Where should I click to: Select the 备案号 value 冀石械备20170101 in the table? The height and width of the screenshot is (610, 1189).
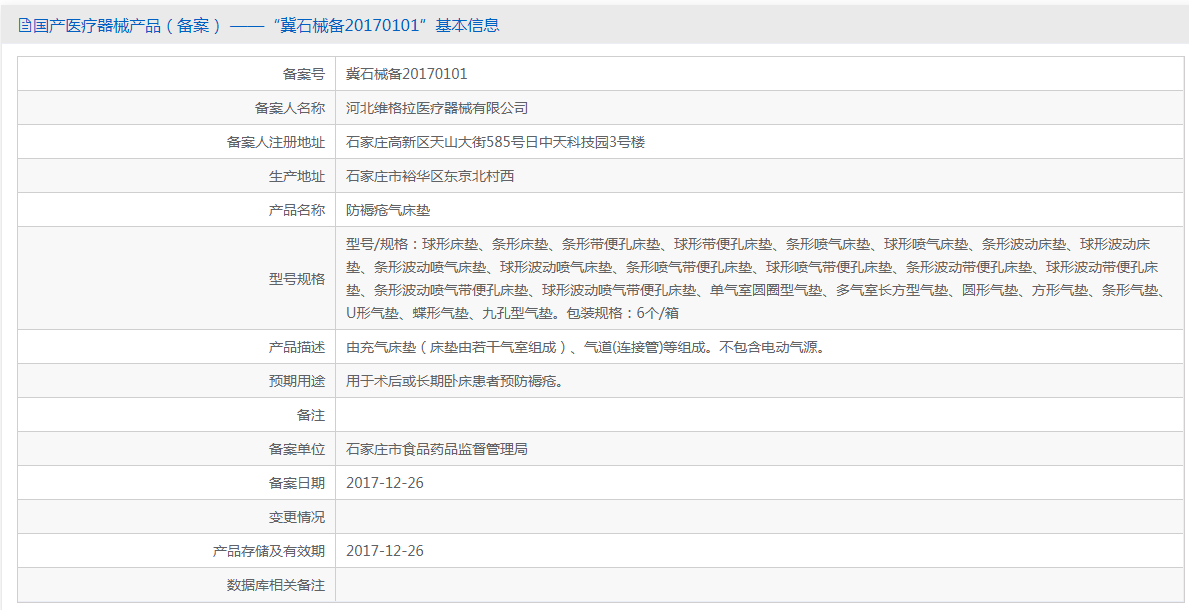point(406,74)
